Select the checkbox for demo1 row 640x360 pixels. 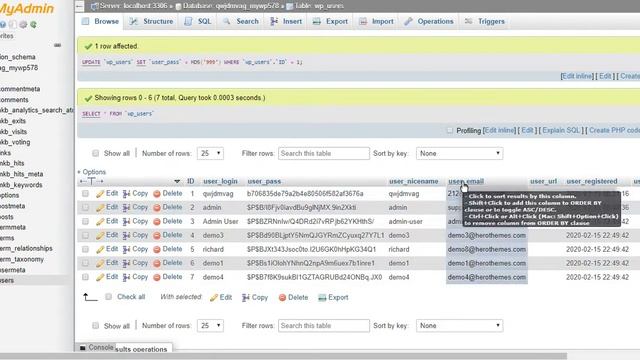(x=85, y=263)
